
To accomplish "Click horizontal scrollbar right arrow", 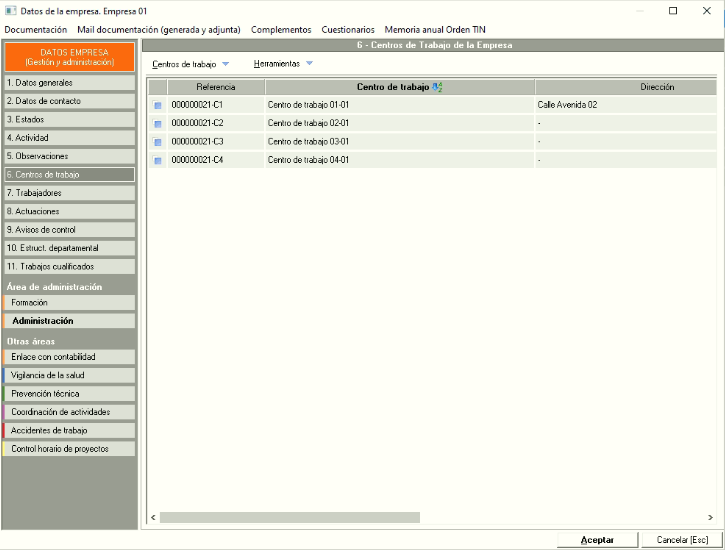I will (710, 517).
